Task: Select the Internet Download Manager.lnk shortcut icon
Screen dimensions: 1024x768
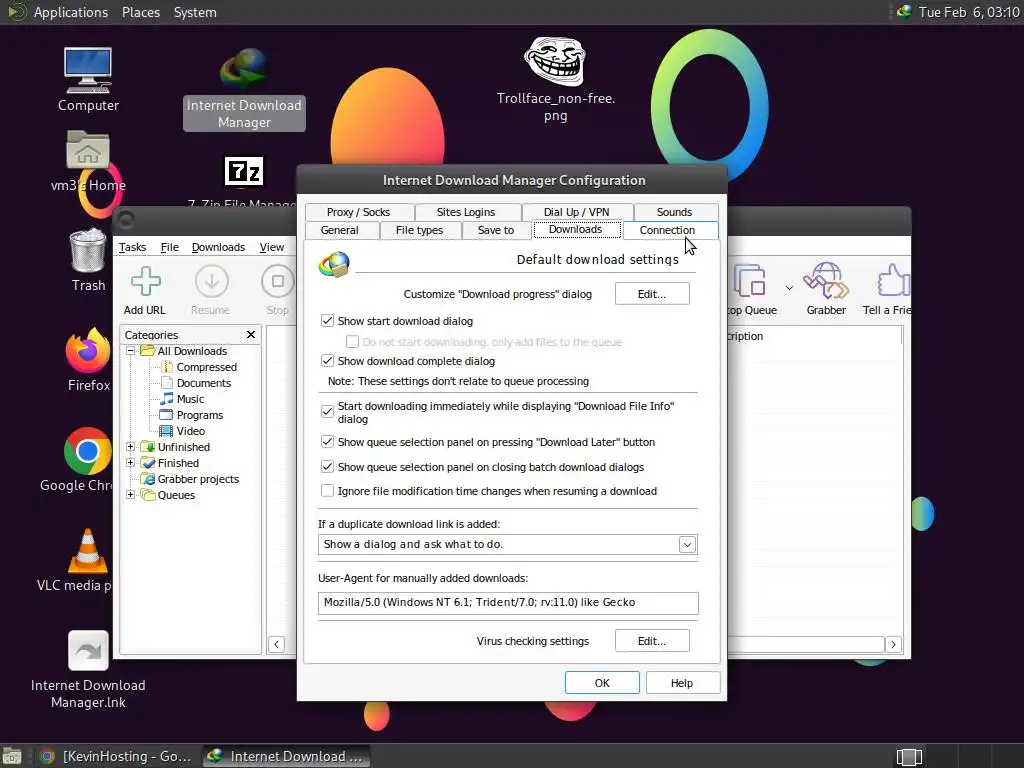Action: 88,650
